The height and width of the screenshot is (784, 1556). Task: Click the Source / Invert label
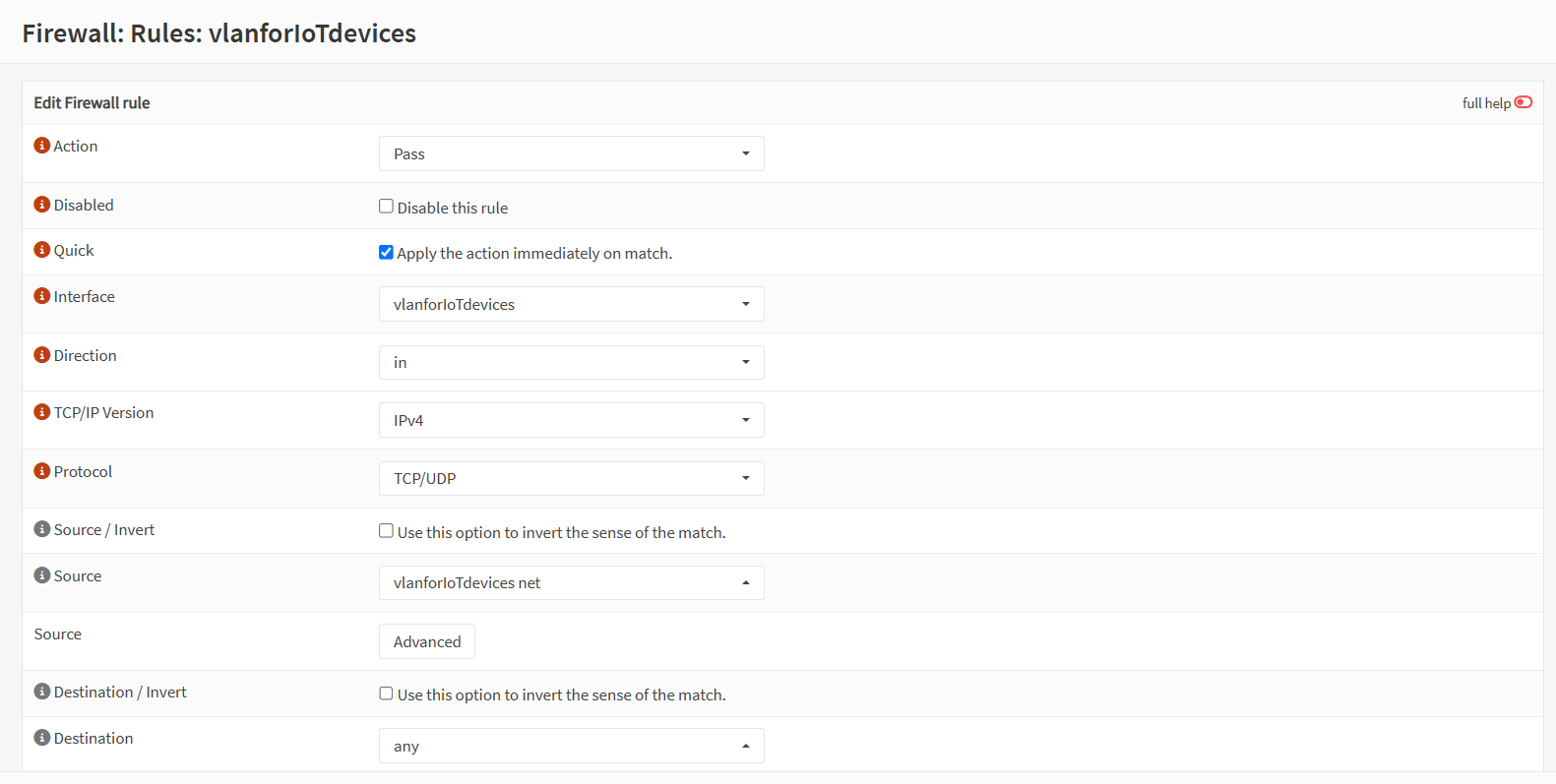[104, 529]
